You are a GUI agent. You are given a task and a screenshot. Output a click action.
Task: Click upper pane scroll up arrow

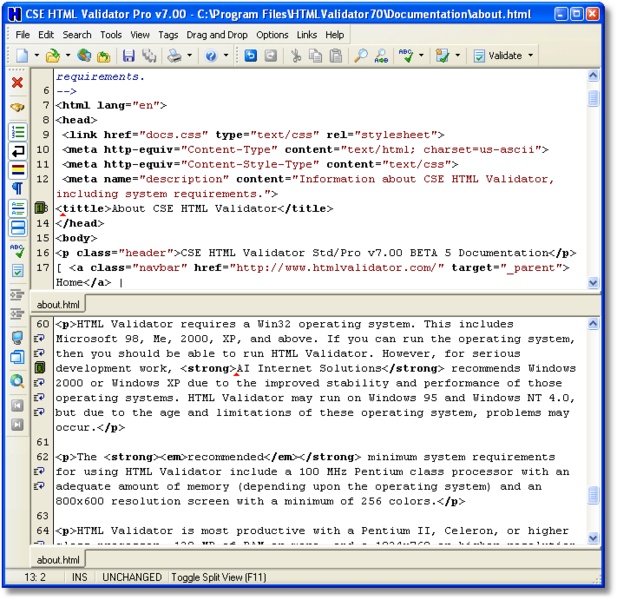(593, 76)
